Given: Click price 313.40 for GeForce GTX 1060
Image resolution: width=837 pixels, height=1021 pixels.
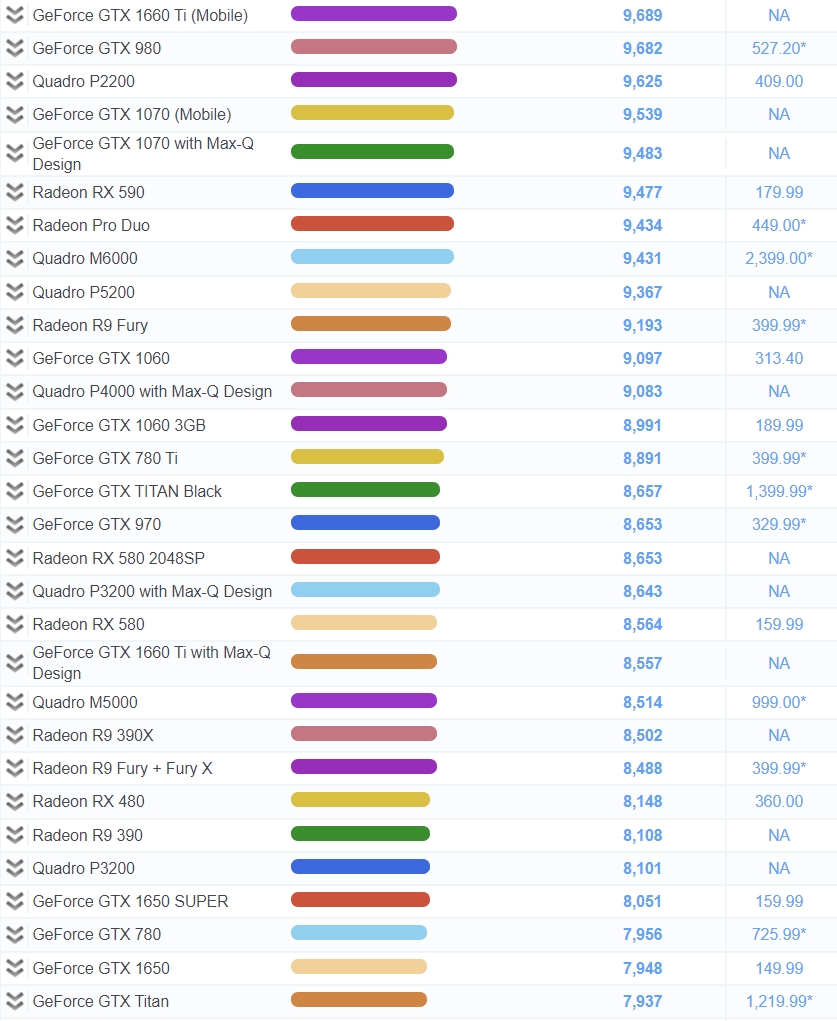Looking at the screenshot, I should pos(779,358).
